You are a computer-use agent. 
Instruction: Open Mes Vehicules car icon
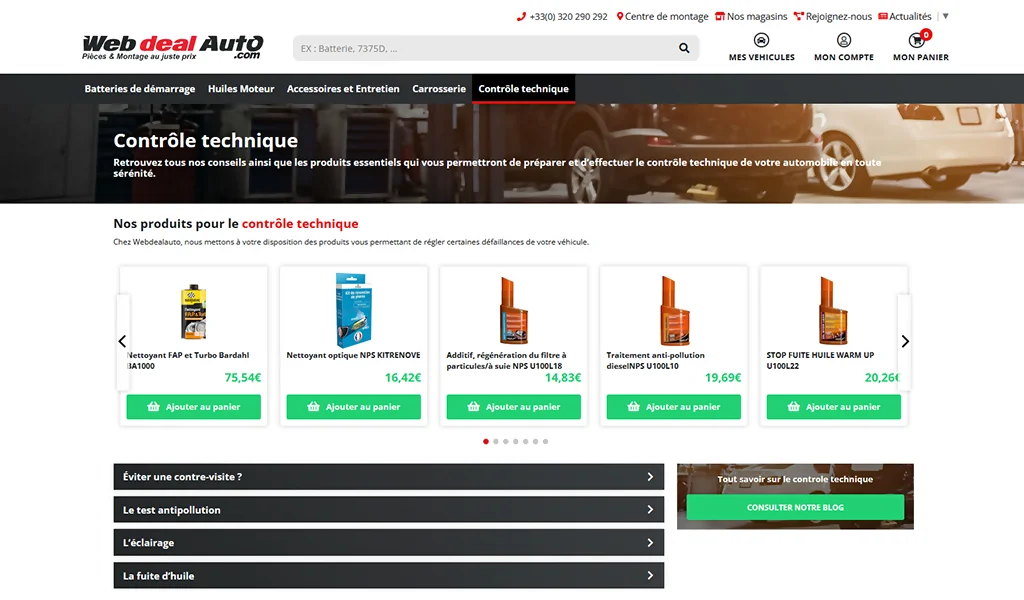pos(761,41)
